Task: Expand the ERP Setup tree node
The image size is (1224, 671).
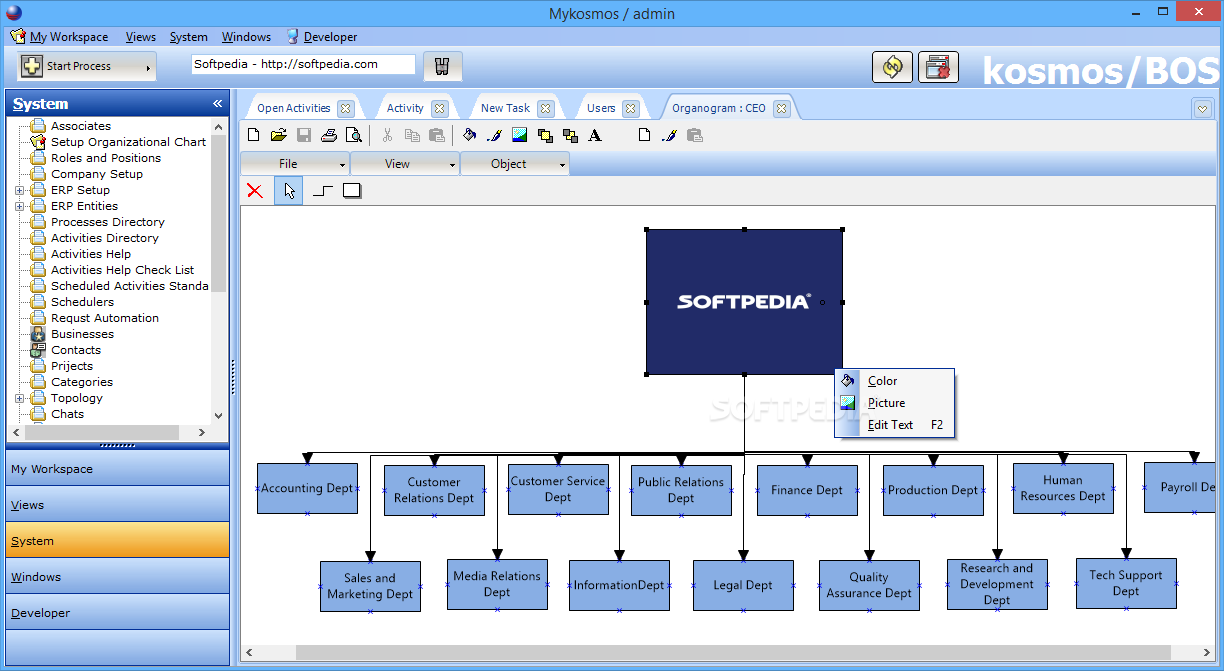Action: pos(20,190)
